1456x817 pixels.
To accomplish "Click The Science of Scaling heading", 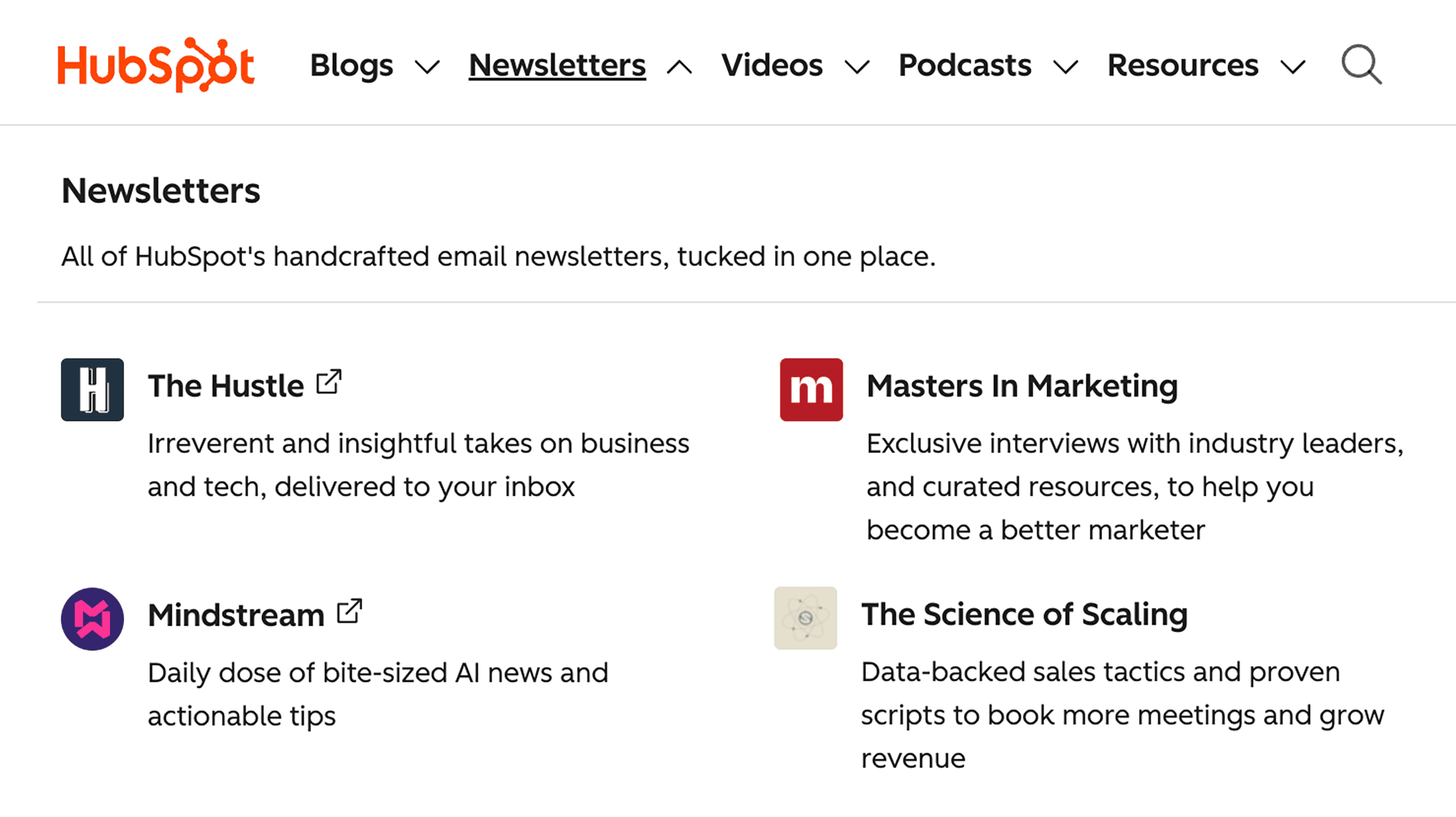I will (x=1023, y=614).
